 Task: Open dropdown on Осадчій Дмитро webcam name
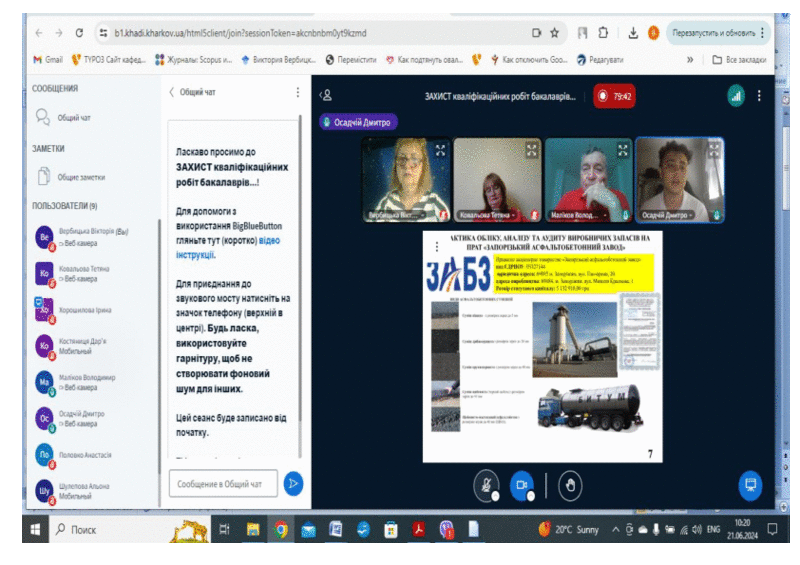click(x=668, y=215)
